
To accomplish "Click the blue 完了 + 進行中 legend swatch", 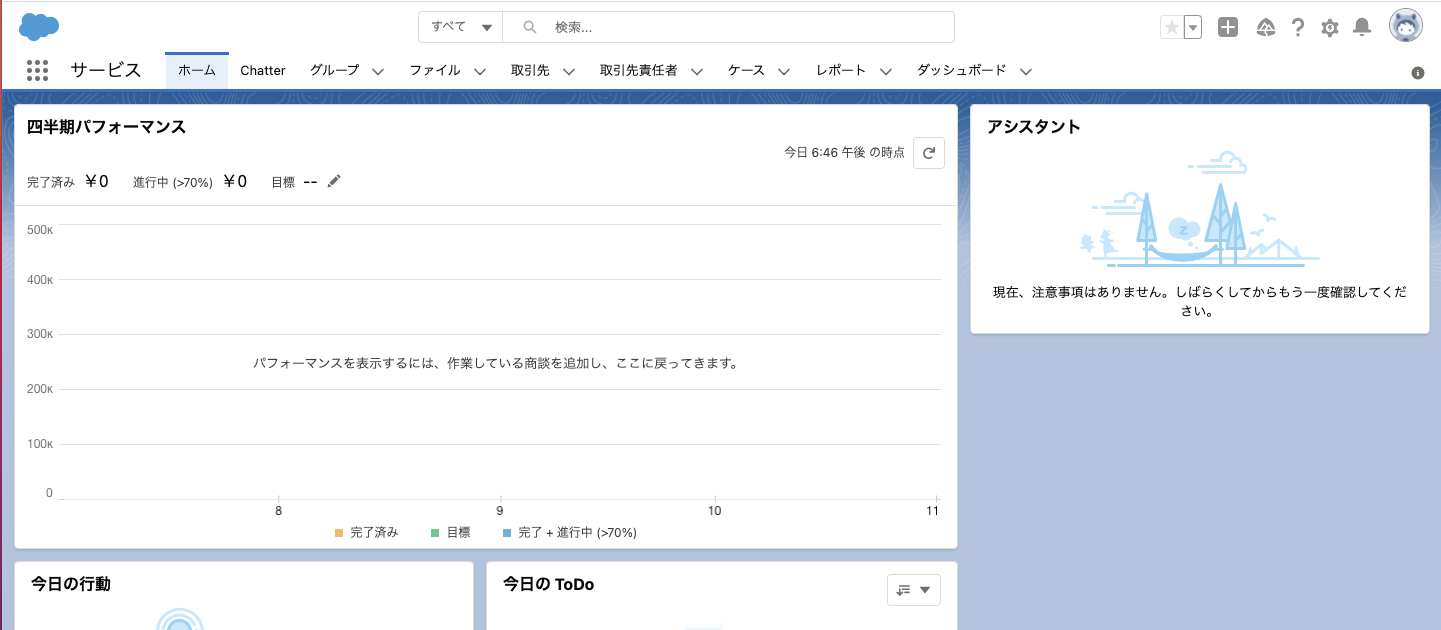I will (507, 533).
